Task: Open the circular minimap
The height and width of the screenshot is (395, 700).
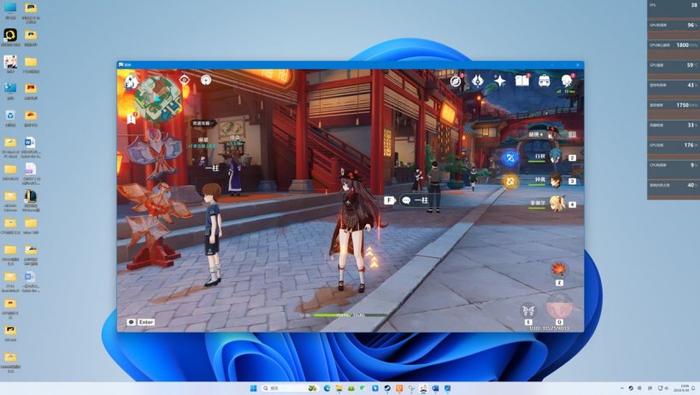Action: (158, 99)
